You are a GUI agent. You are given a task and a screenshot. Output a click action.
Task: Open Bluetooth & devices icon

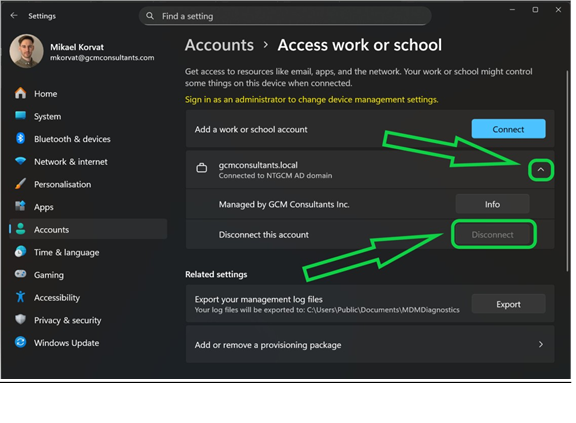pos(21,138)
